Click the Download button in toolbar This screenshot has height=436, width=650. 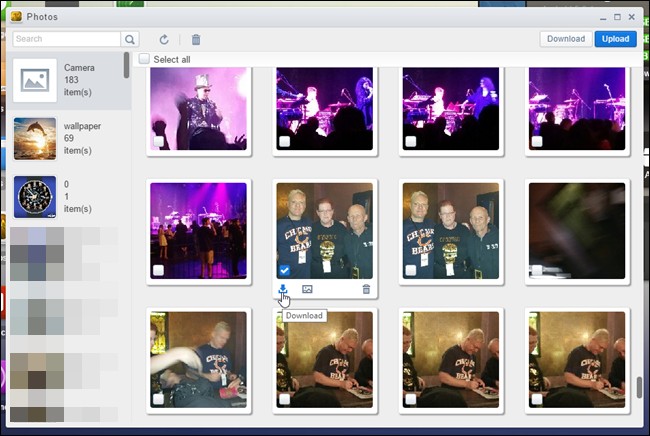click(x=566, y=39)
